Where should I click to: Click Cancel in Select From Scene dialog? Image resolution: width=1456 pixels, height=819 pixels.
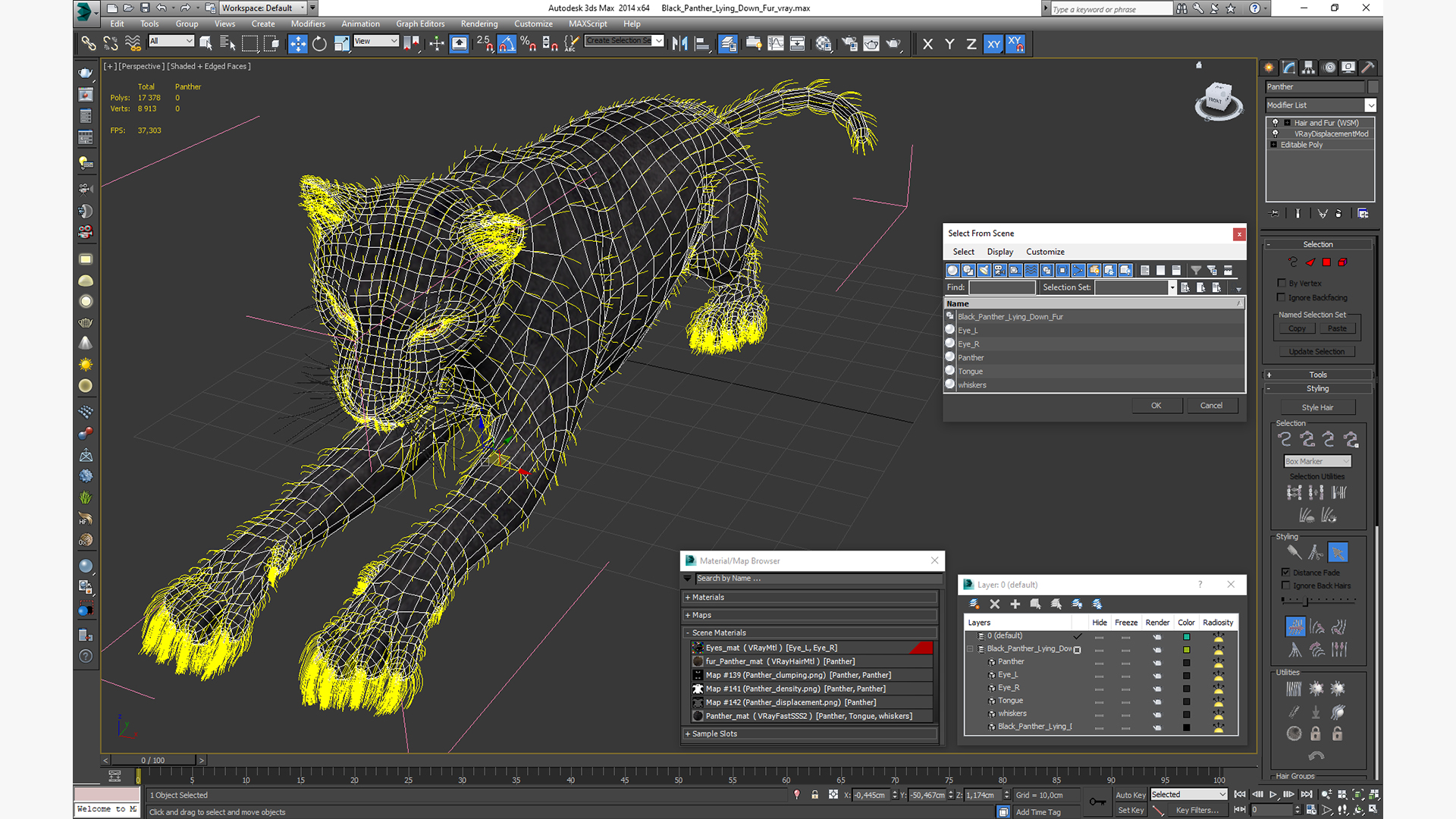[1211, 406]
